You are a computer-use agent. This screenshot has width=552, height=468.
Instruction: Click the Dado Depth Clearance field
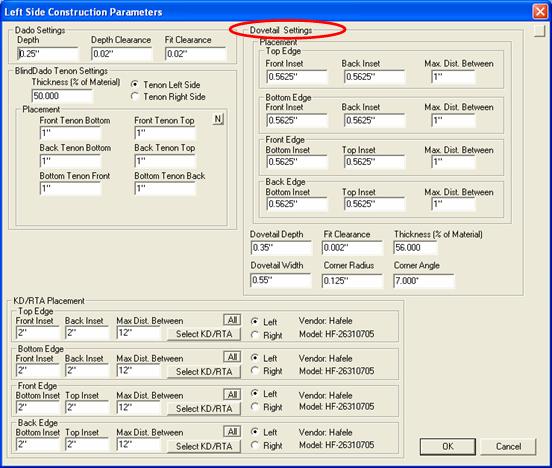coord(122,54)
